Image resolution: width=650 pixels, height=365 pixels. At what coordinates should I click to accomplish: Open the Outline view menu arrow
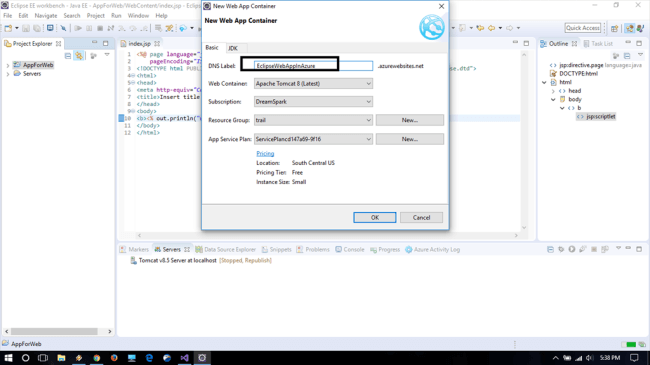(x=640, y=55)
